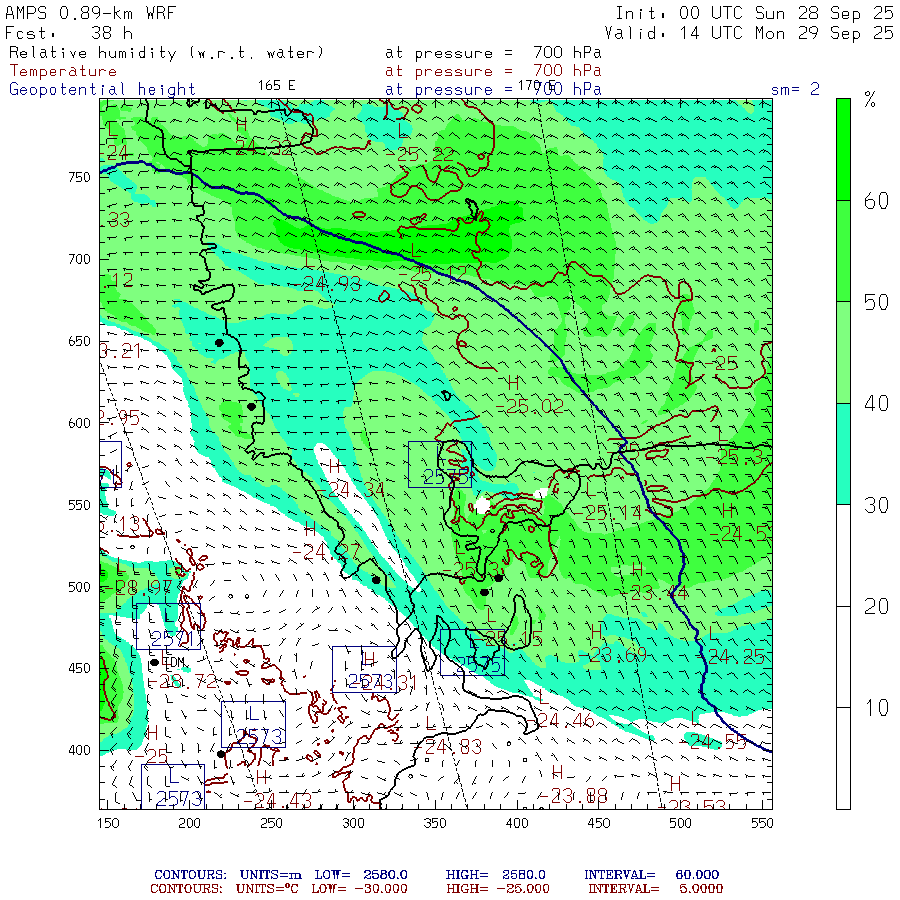
Task: Click the L marker above -24.83
Action: (x=431, y=722)
